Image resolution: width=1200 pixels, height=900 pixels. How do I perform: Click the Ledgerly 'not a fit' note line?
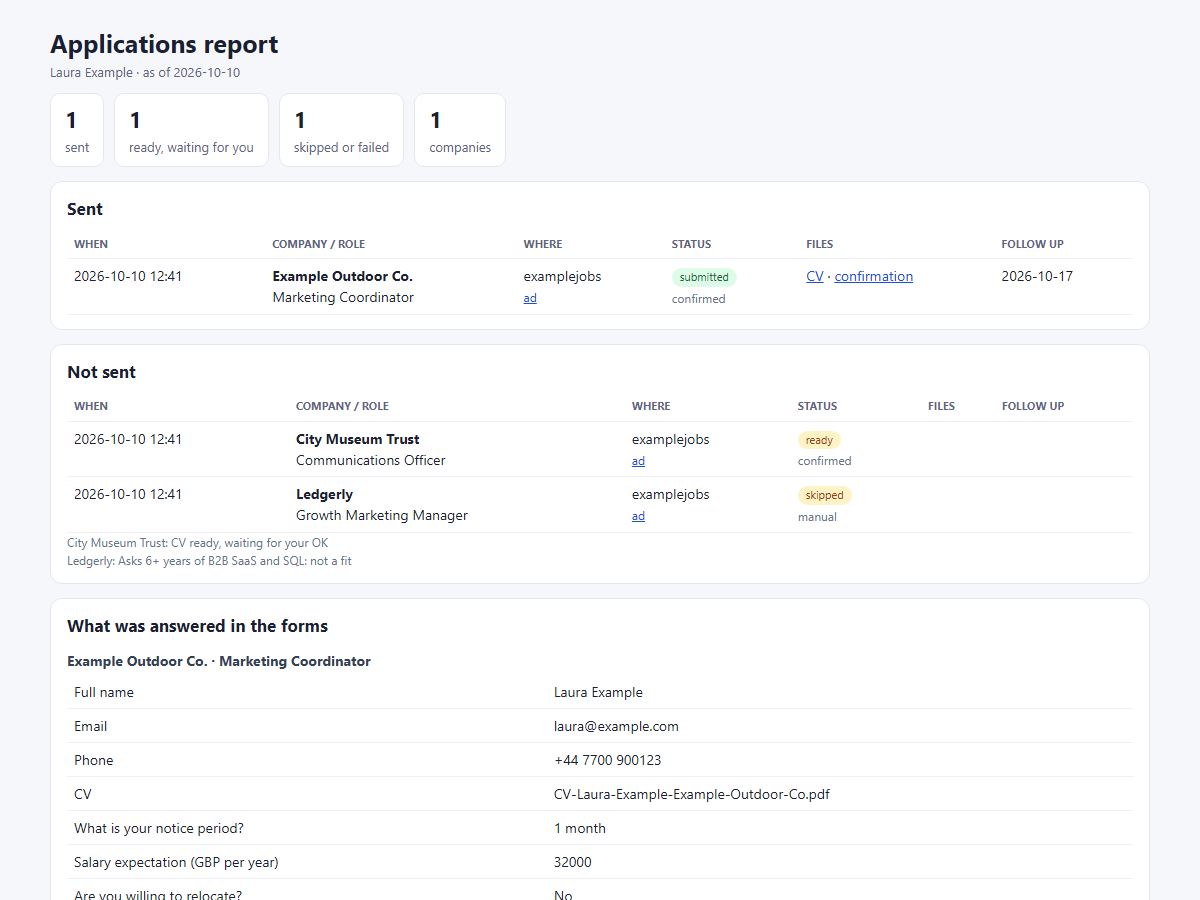209,561
